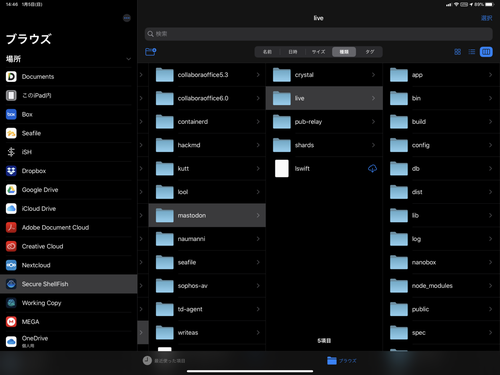Open the writeas folder

[207, 333]
